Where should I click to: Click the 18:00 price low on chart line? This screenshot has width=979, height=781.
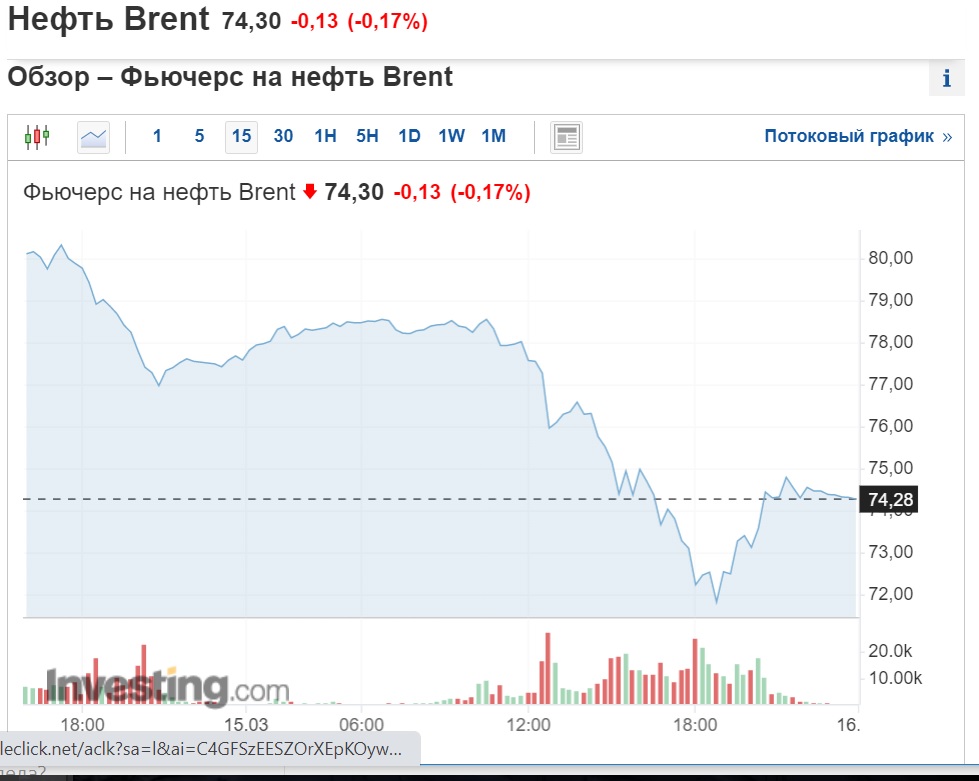(x=716, y=601)
